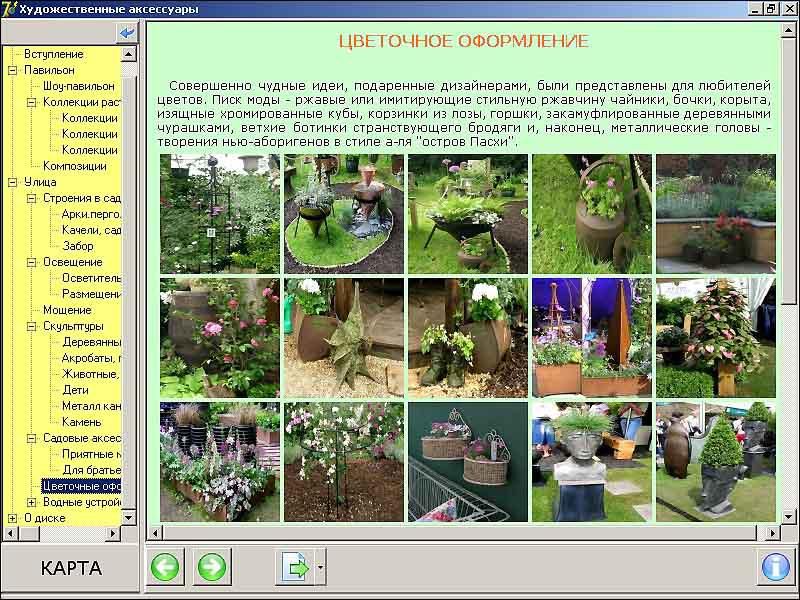Expand the О диске node
Screen dimensions: 800x600
(13, 518)
